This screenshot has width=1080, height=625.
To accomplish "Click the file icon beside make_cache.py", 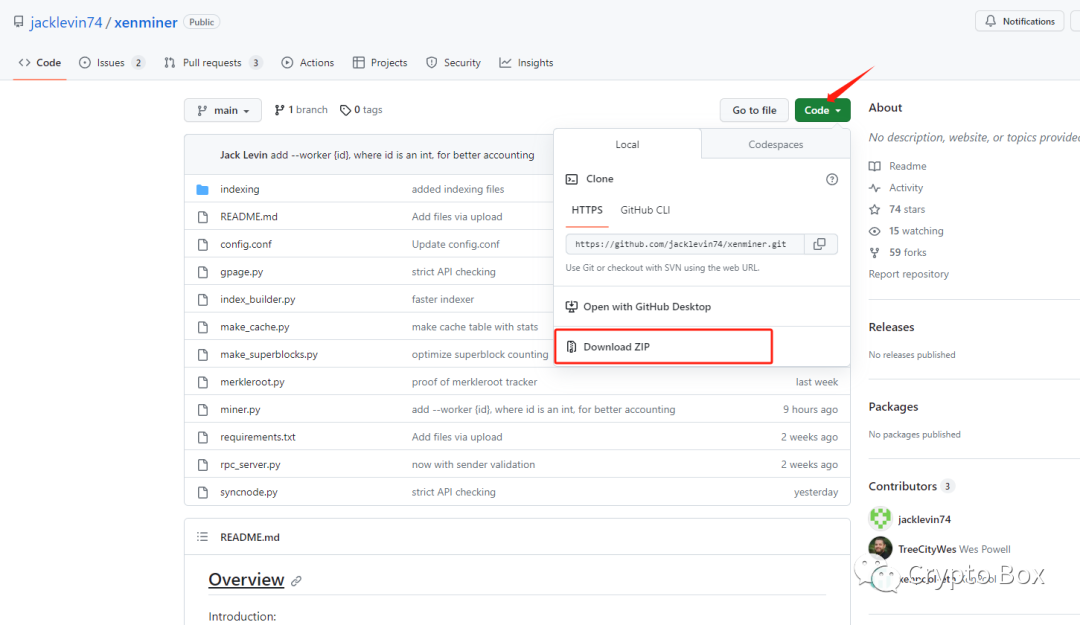I will coord(202,327).
